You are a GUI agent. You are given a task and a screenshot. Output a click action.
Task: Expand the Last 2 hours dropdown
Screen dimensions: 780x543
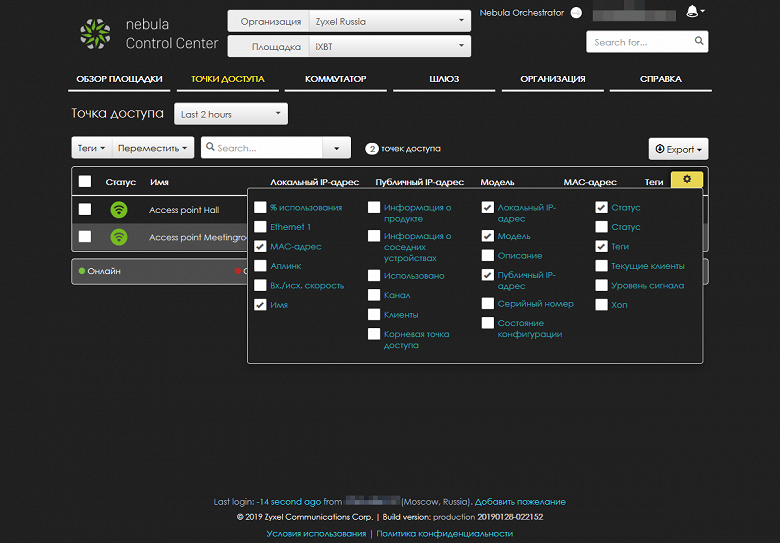231,114
